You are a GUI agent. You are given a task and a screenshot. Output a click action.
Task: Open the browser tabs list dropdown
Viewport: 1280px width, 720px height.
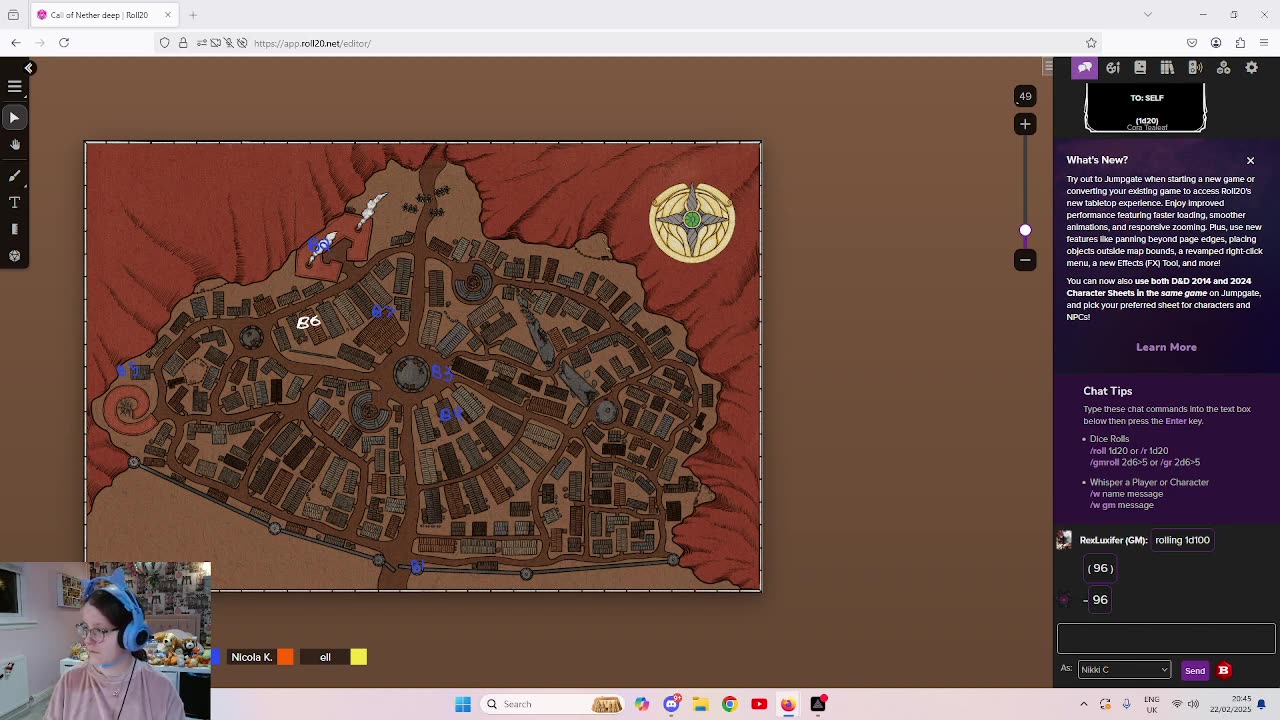[x=1147, y=15]
